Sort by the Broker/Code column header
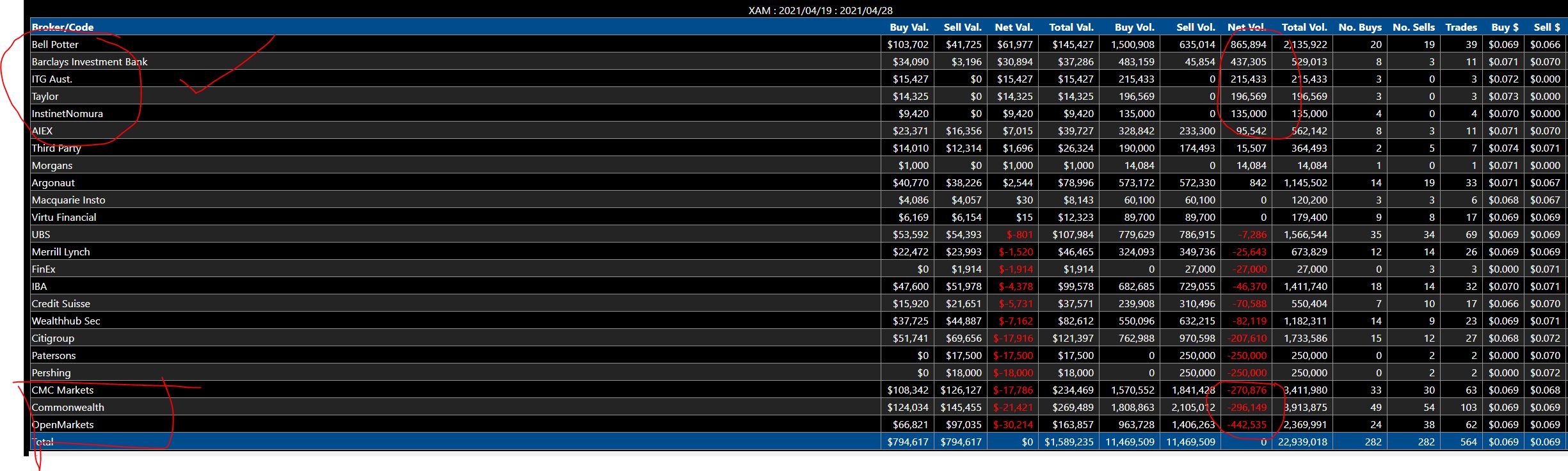The width and height of the screenshot is (1568, 471). [63, 27]
